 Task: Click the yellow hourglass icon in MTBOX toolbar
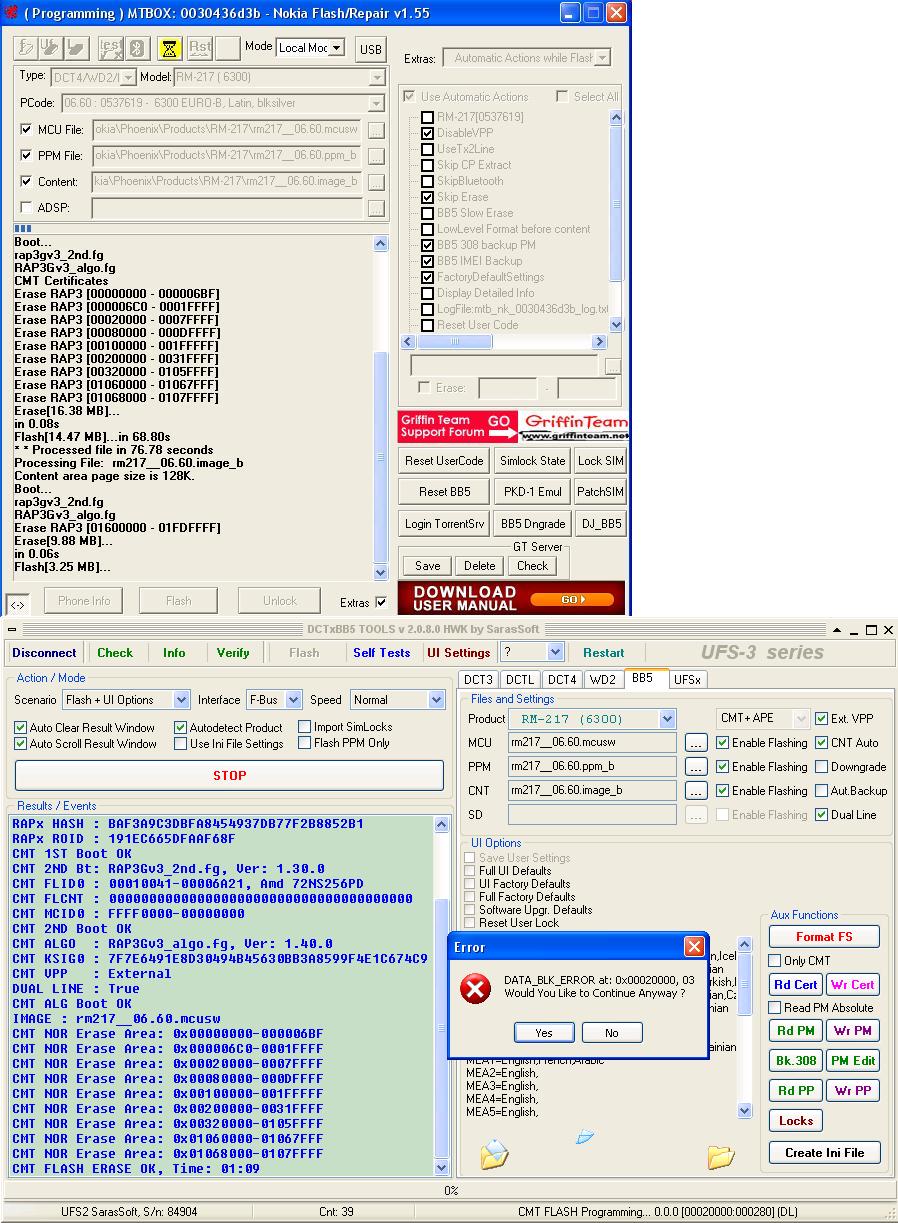point(169,48)
